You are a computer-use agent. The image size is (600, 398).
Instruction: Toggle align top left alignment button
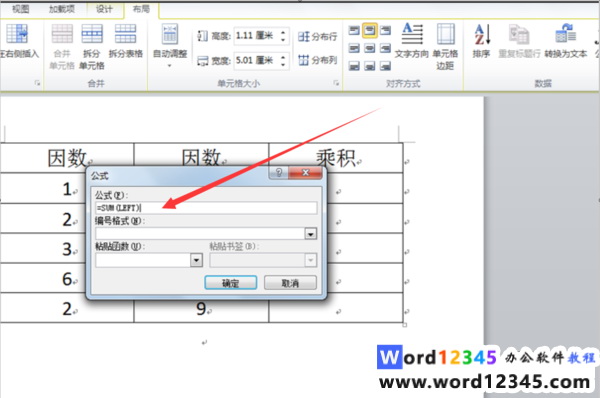point(354,30)
